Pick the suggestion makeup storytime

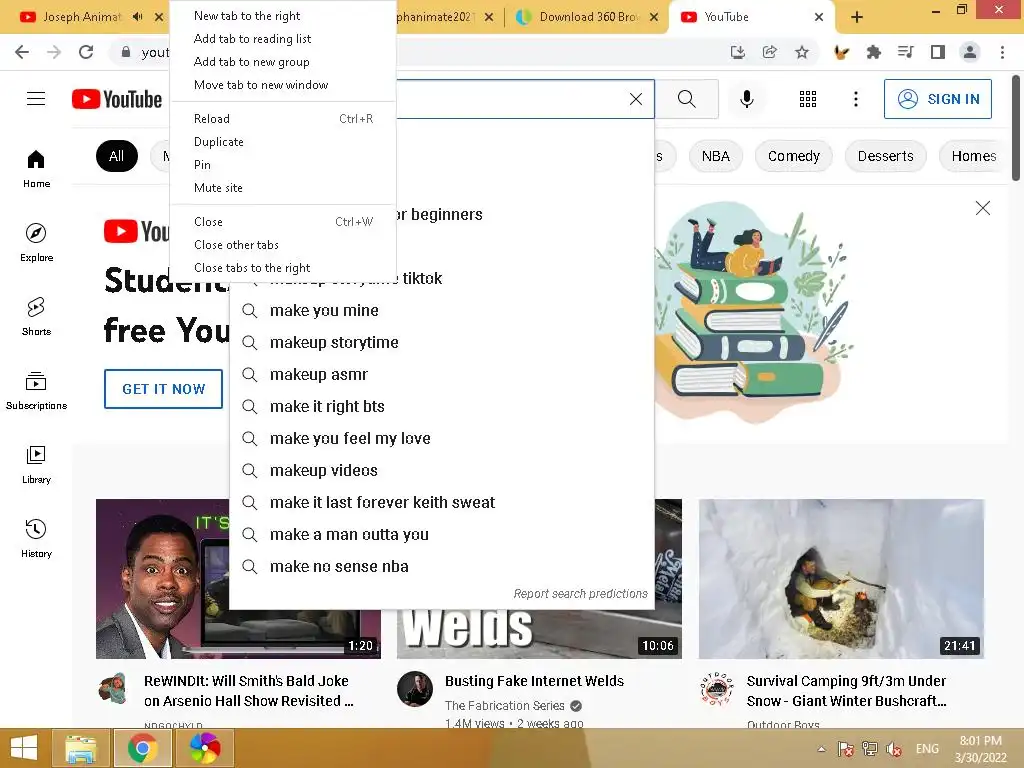(442, 342)
